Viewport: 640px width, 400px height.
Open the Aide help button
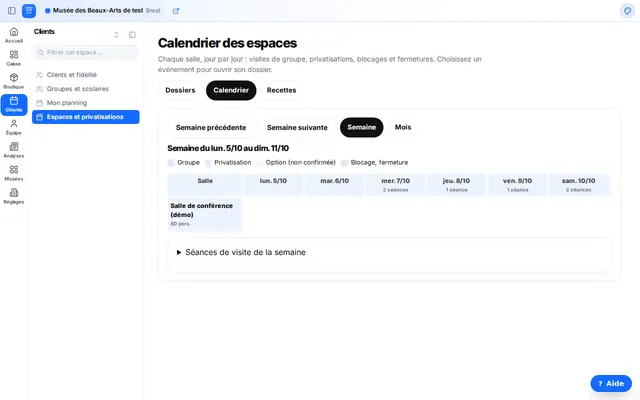(x=611, y=384)
